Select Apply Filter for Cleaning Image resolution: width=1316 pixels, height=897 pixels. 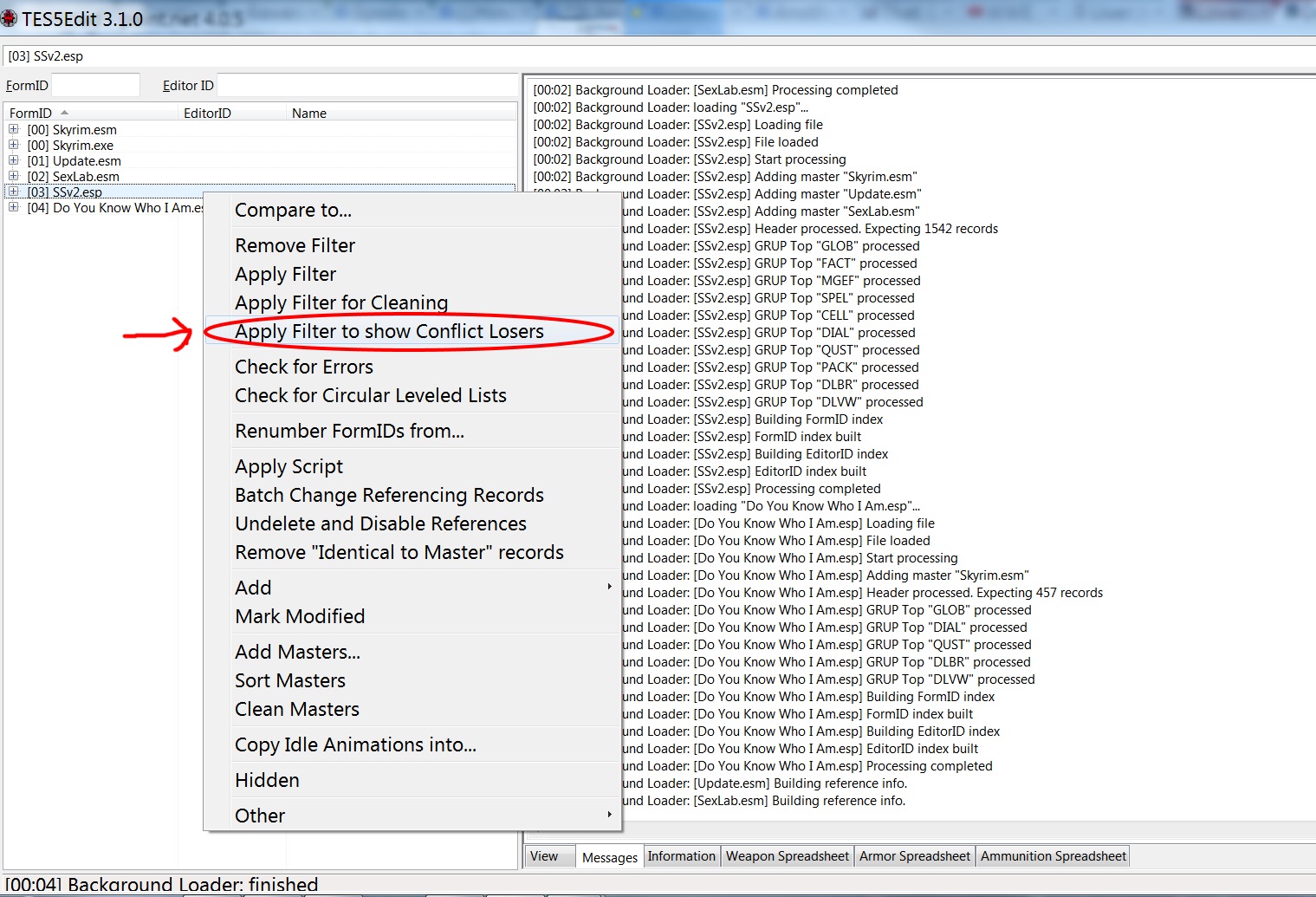[341, 302]
